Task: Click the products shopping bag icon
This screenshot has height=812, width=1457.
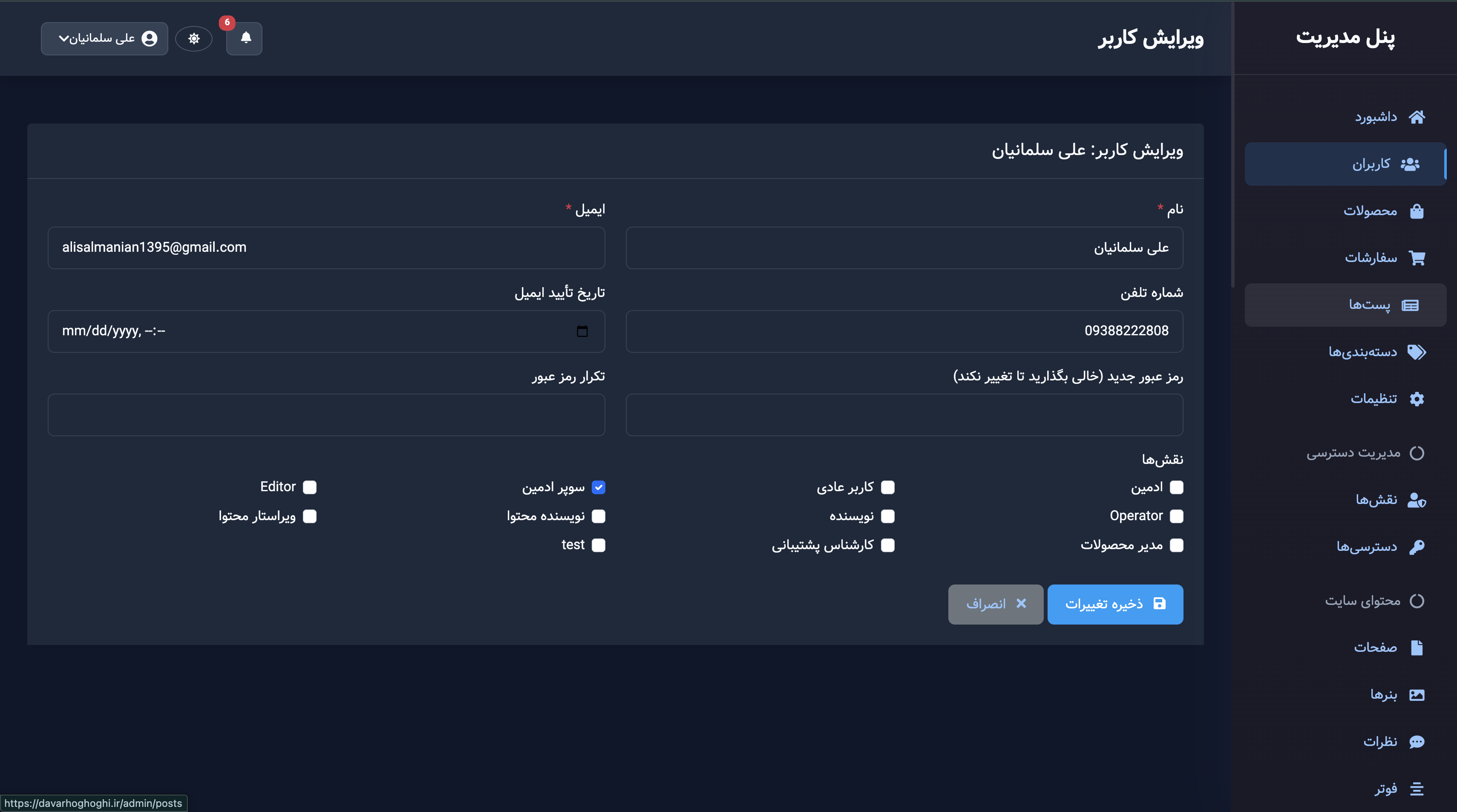Action: [x=1416, y=211]
